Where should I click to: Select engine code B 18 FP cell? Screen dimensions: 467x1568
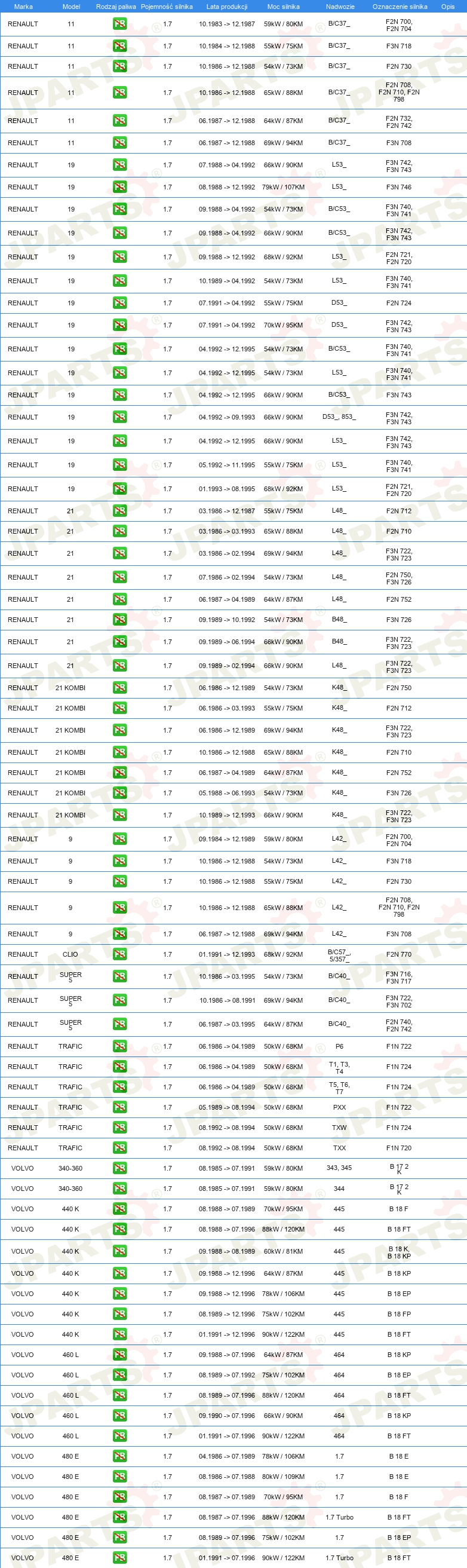tap(399, 1313)
